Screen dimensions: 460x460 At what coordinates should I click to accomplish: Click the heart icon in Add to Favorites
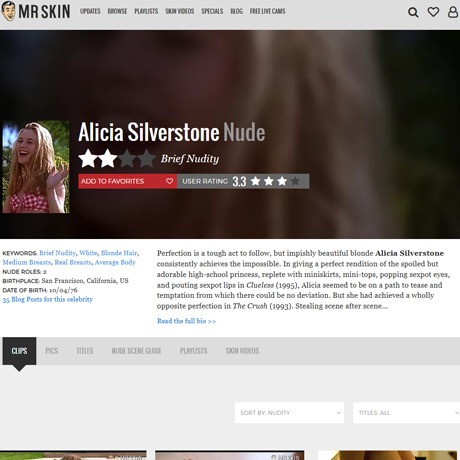coord(169,181)
